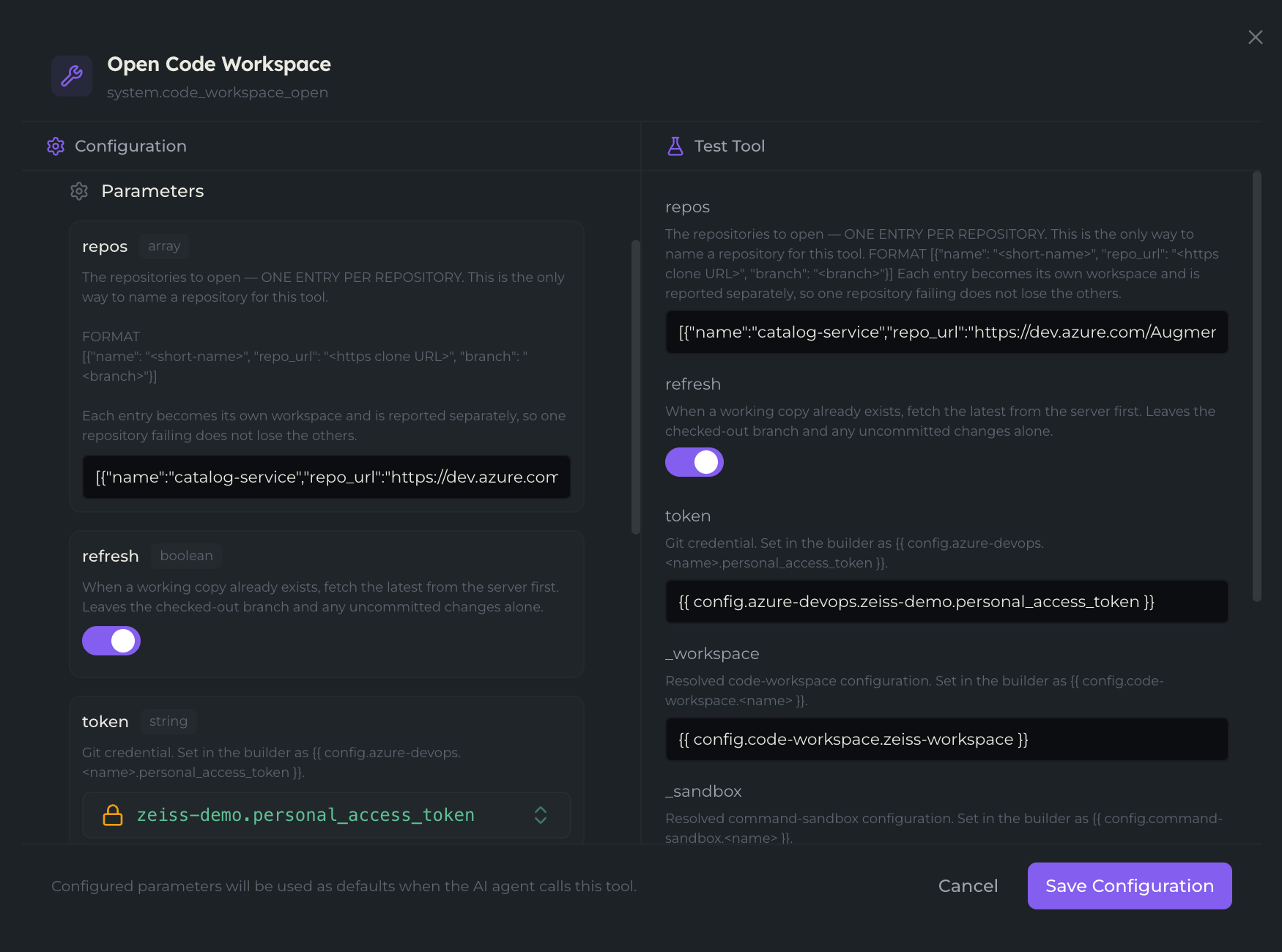Image resolution: width=1282 pixels, height=952 pixels.
Task: Click 'token' label in Test Tool panel
Action: point(688,516)
